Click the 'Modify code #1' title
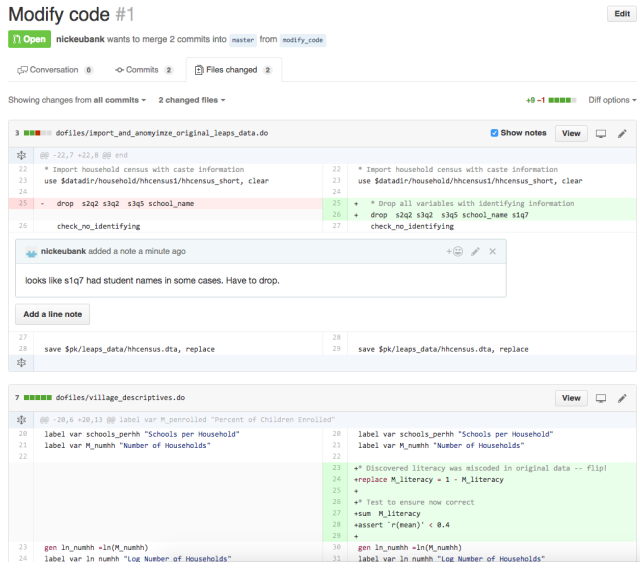 point(71,15)
